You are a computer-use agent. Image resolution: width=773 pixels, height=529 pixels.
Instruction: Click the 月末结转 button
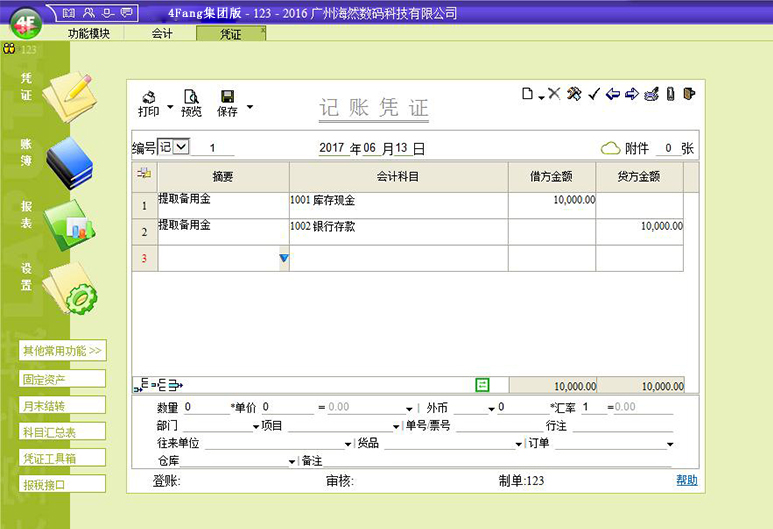[62, 406]
